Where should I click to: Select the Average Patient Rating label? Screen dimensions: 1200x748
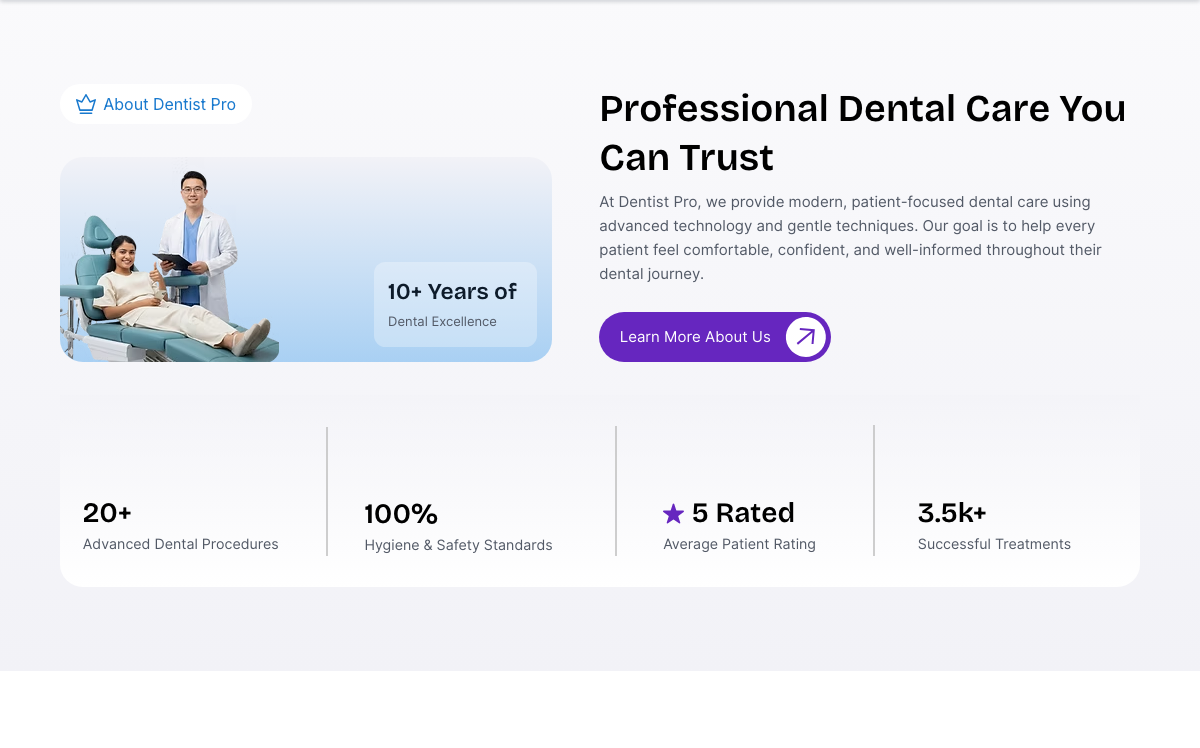[739, 544]
